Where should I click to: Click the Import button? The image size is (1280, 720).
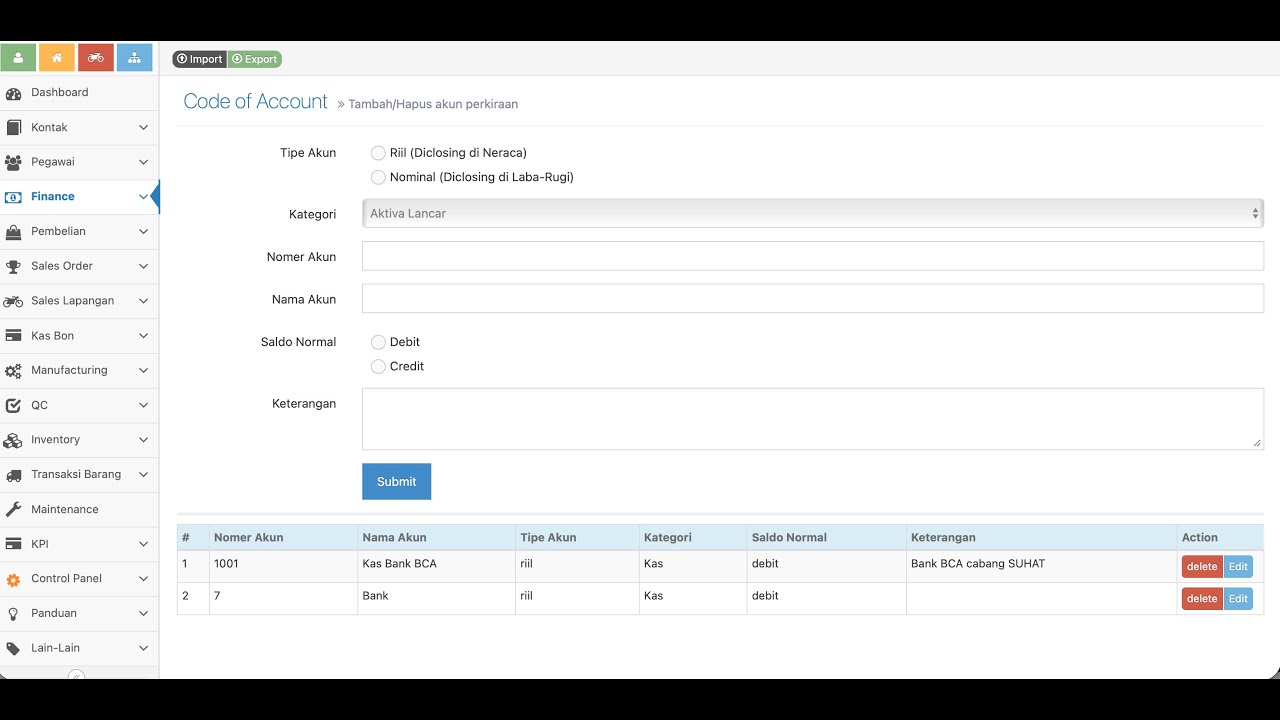click(x=199, y=59)
